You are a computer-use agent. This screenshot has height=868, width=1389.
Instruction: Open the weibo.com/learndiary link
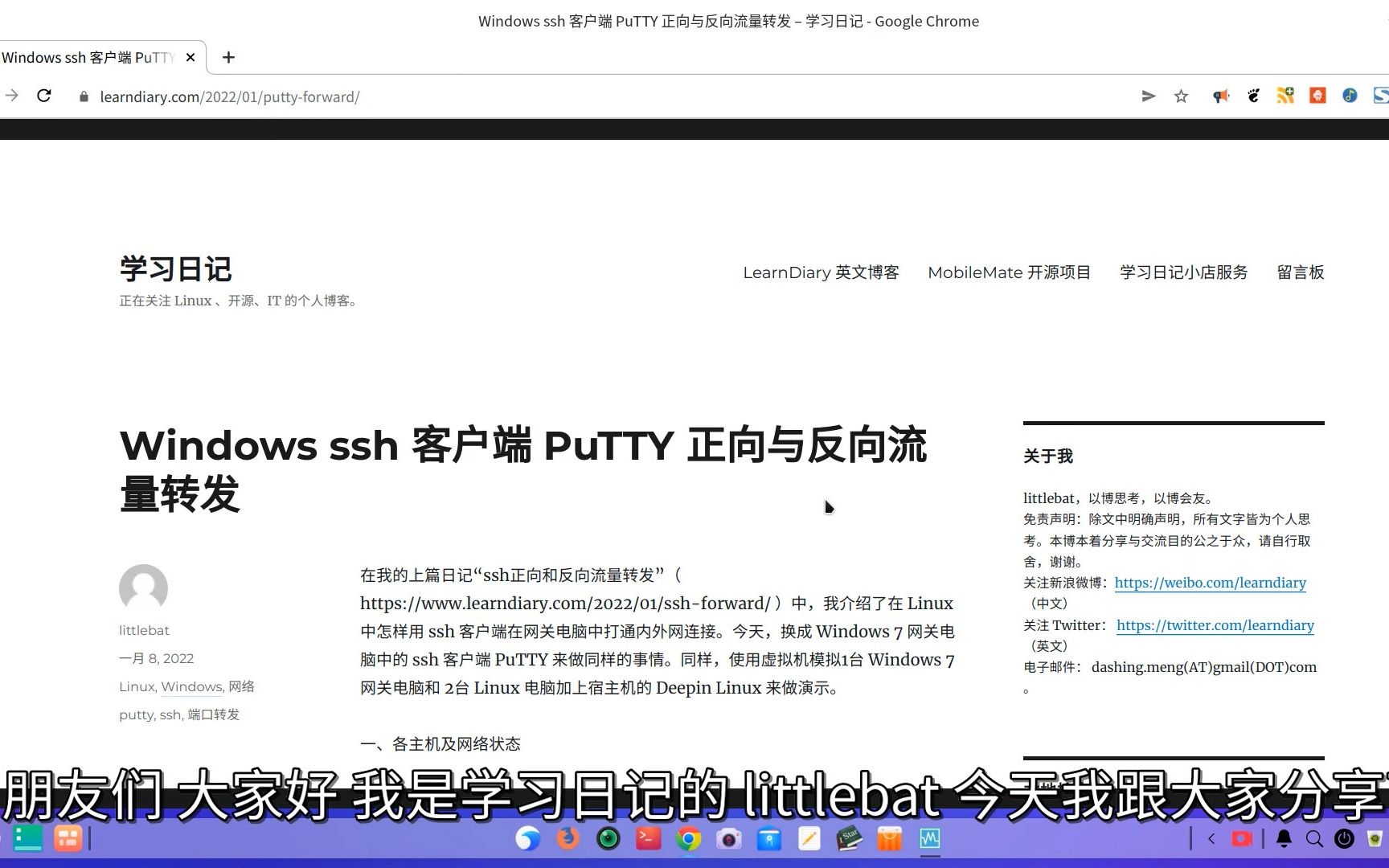1210,583
